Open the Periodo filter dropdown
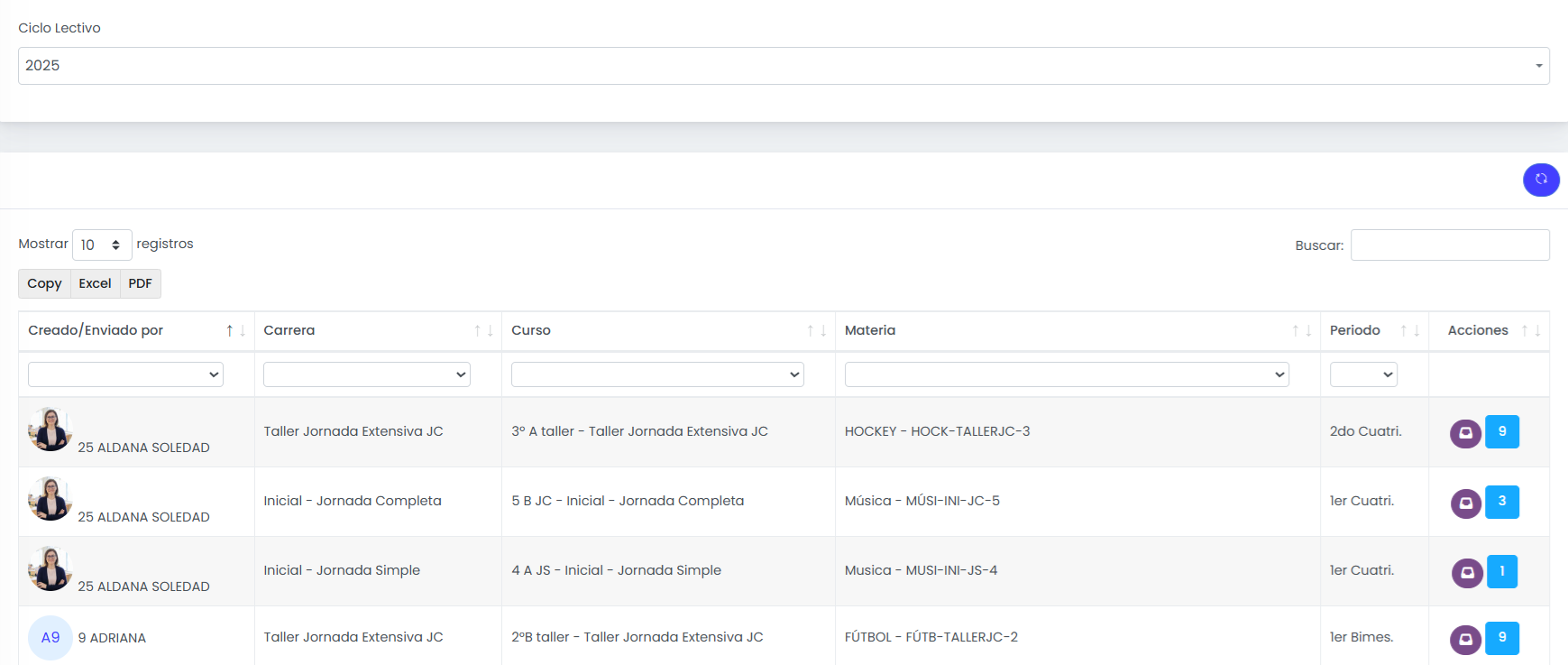1568x665 pixels. point(1363,374)
